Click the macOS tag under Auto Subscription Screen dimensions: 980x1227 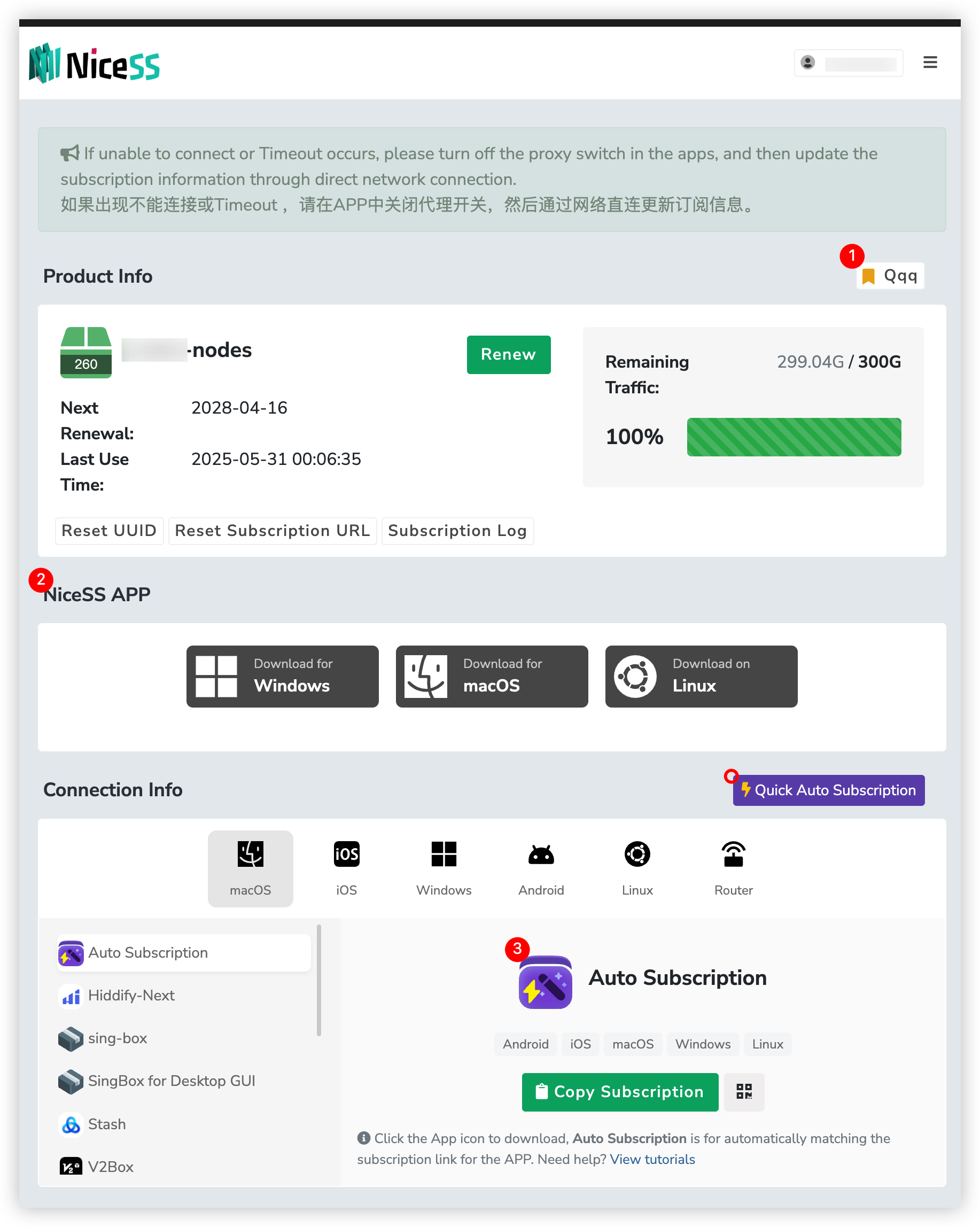(x=633, y=1044)
